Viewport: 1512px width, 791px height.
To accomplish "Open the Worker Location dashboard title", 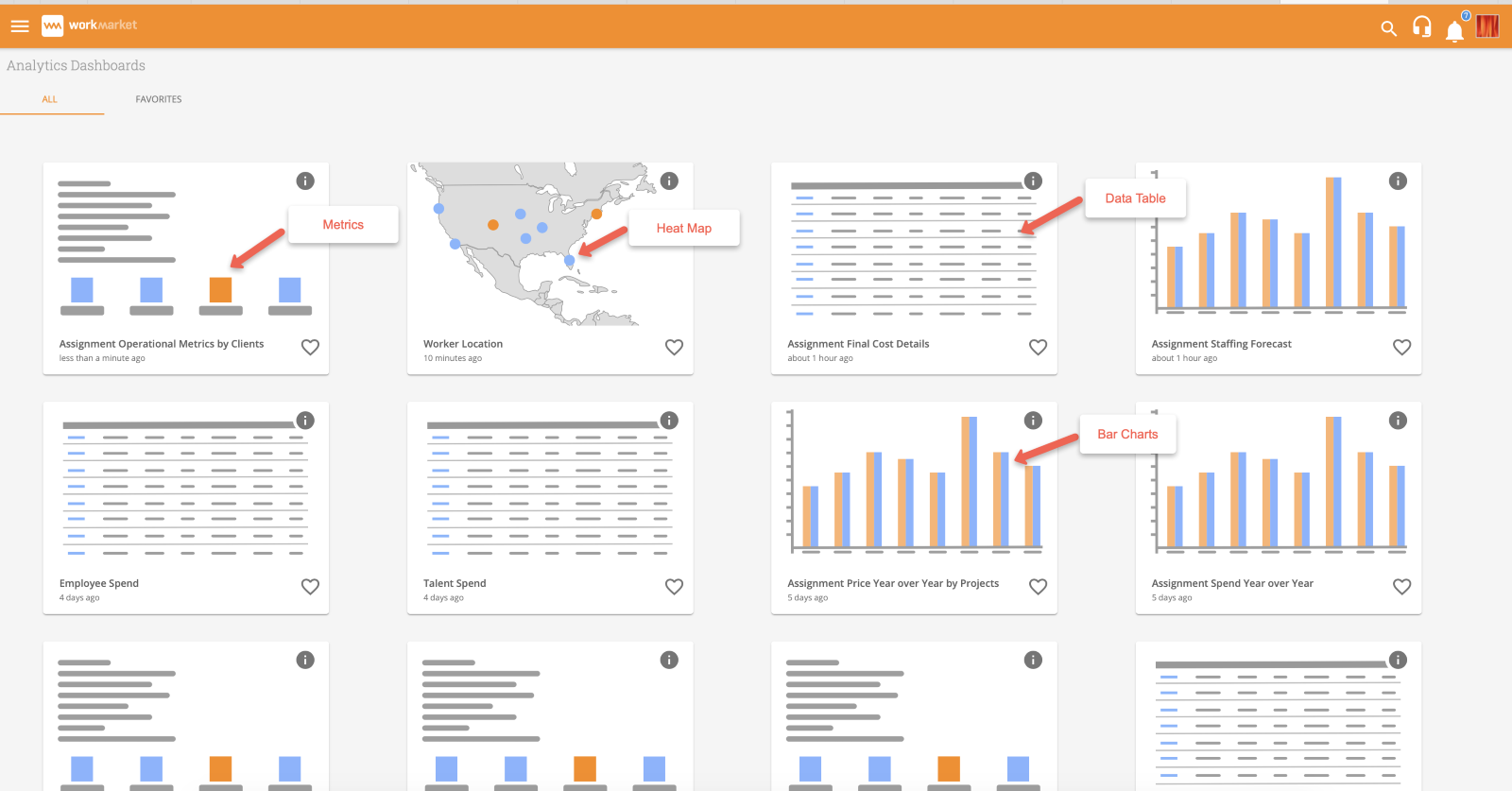I will (463, 344).
